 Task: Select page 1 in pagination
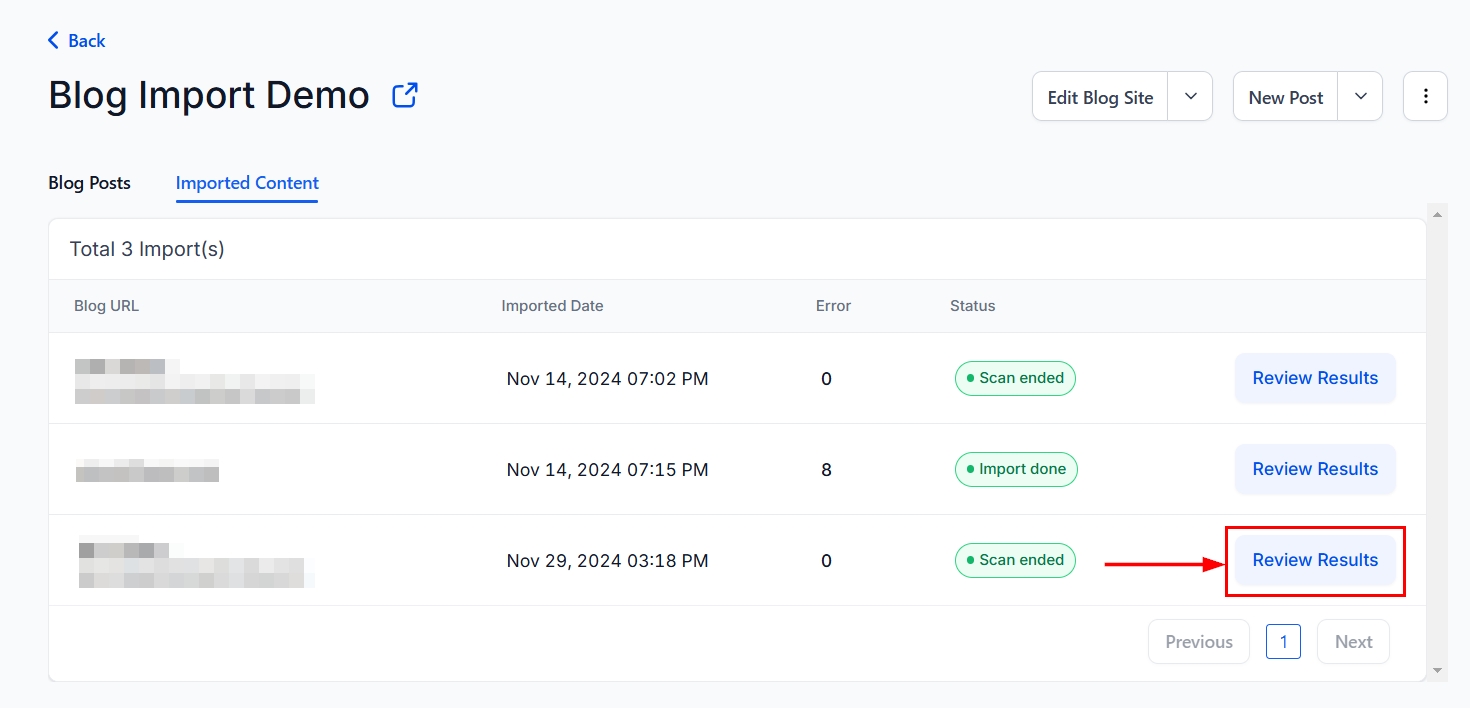tap(1283, 642)
